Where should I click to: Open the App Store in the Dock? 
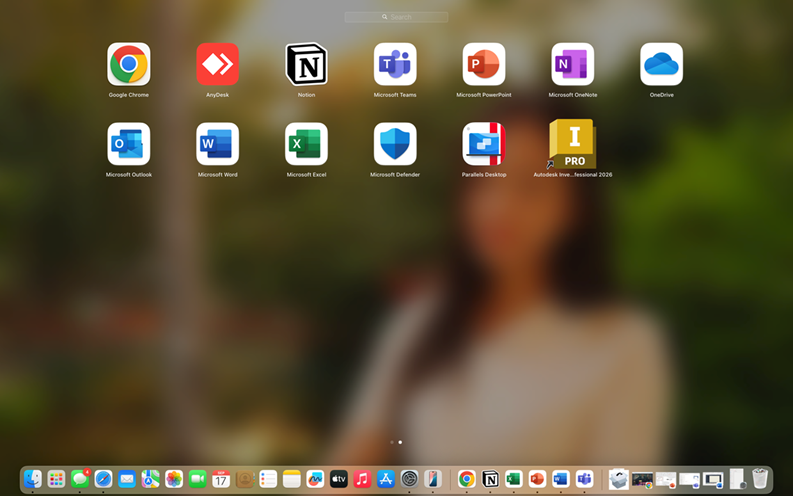pos(386,479)
